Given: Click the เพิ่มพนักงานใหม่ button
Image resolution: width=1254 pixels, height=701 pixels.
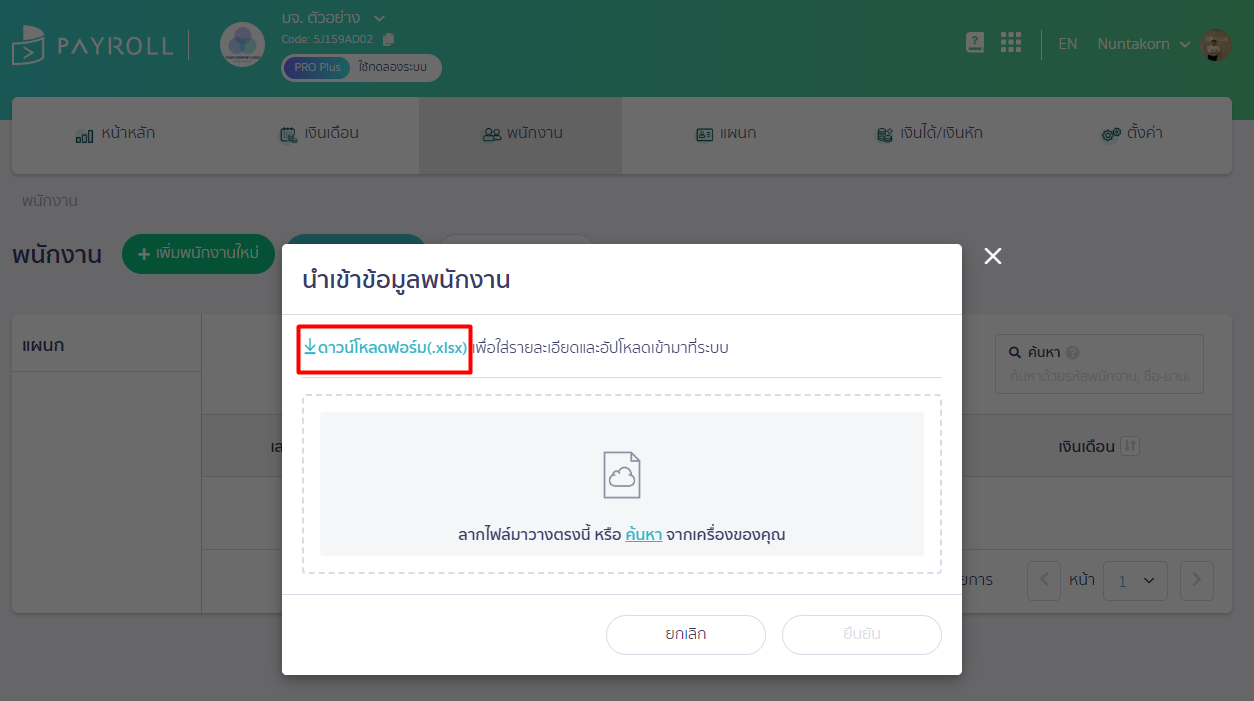Looking at the screenshot, I should (198, 254).
